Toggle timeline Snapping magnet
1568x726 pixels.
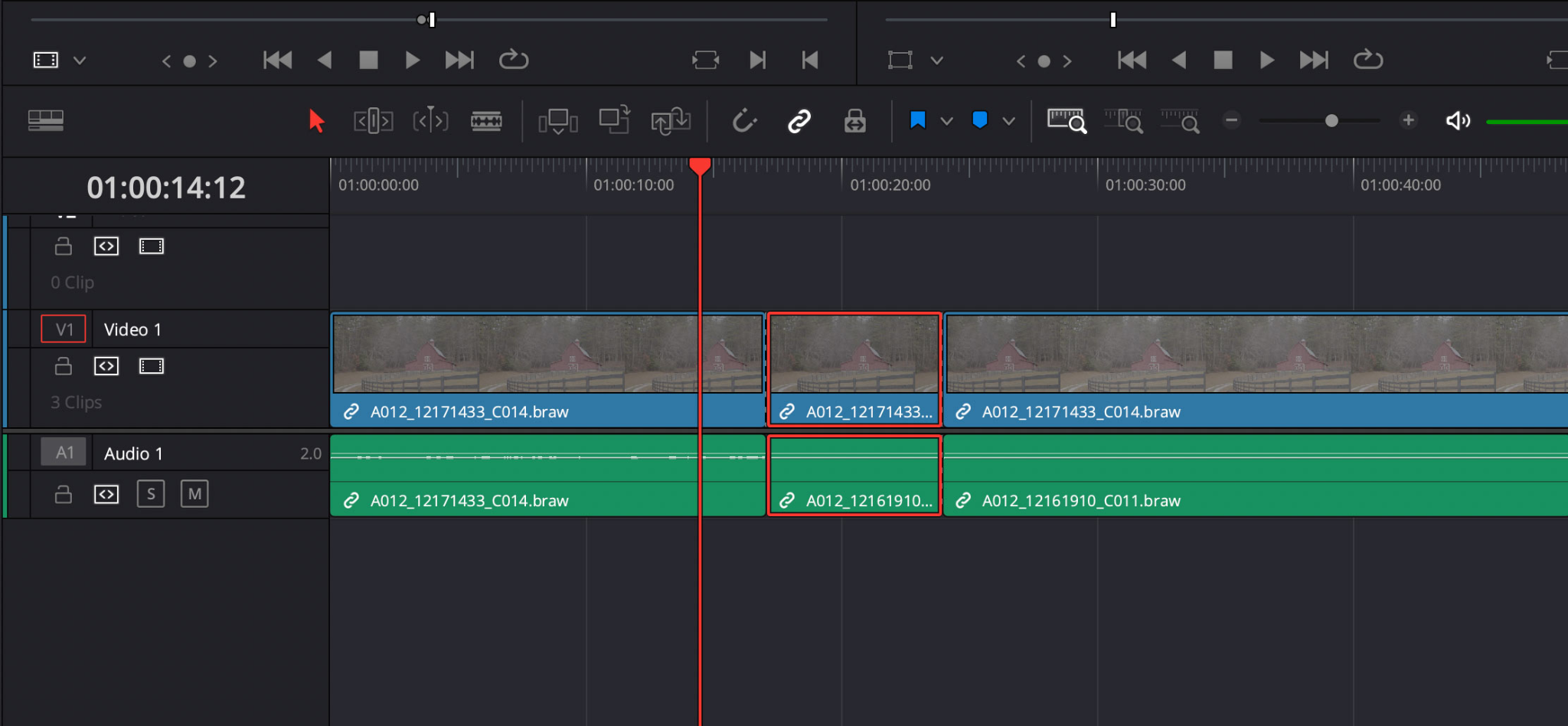744,121
